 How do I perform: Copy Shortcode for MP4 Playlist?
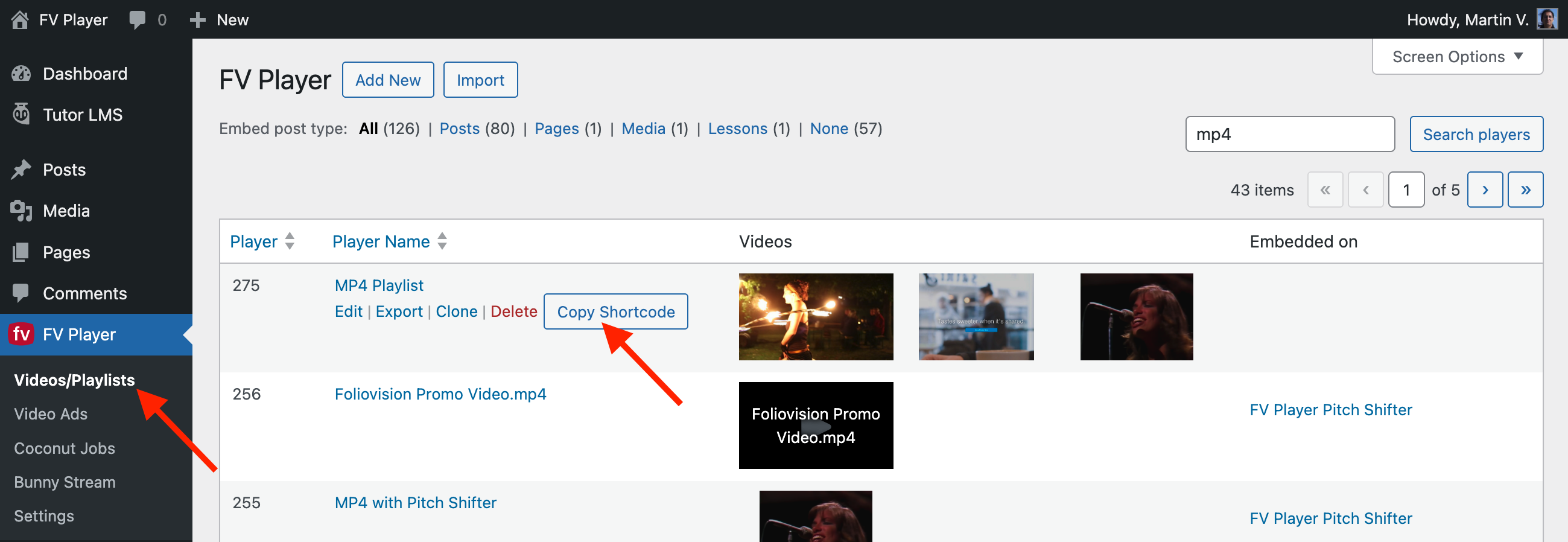(x=615, y=312)
